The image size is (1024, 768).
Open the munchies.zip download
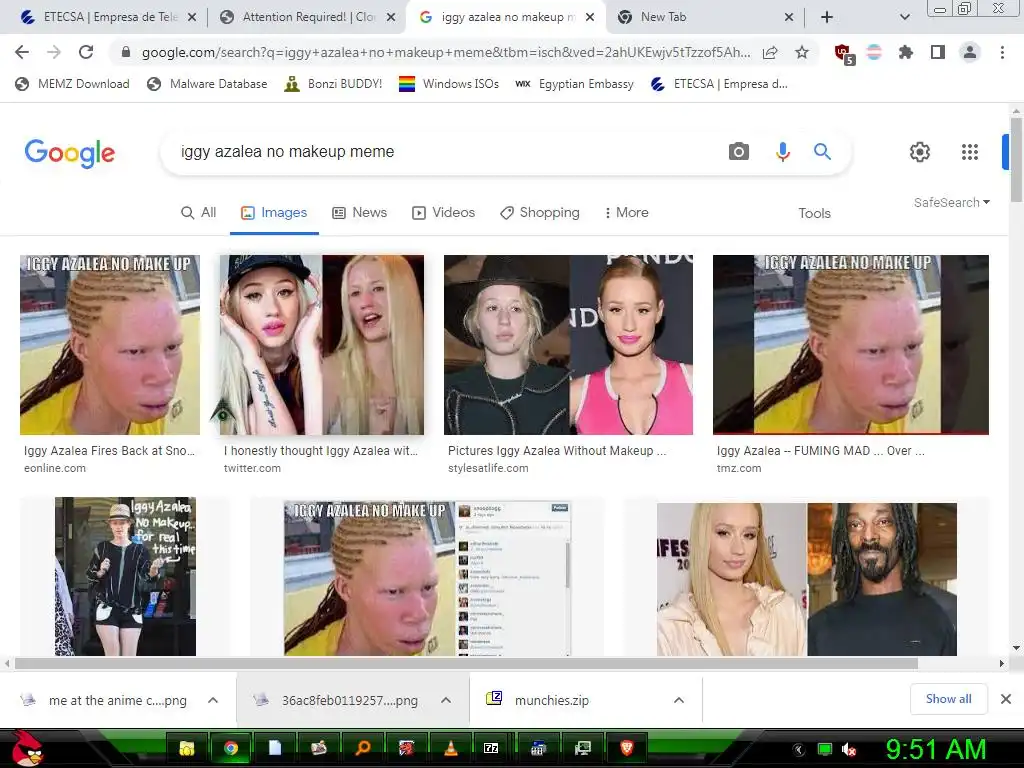click(x=551, y=700)
